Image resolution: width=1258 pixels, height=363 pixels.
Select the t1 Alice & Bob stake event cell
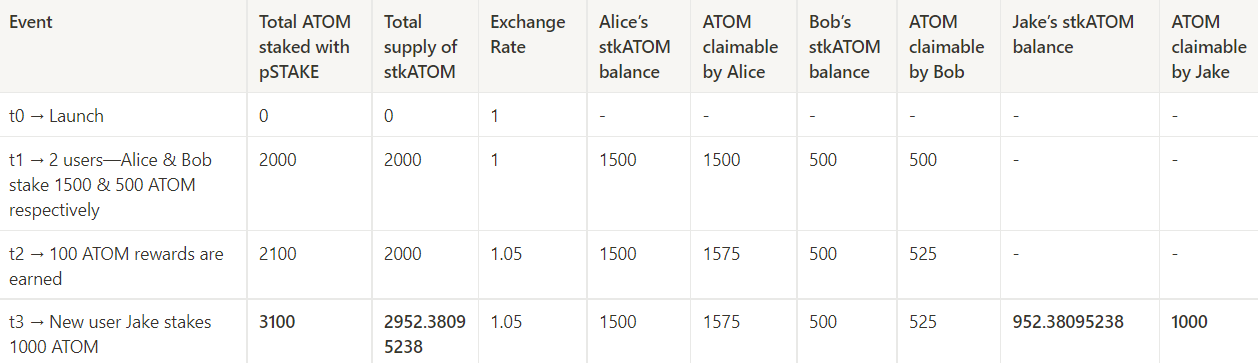pyautogui.click(x=110, y=185)
